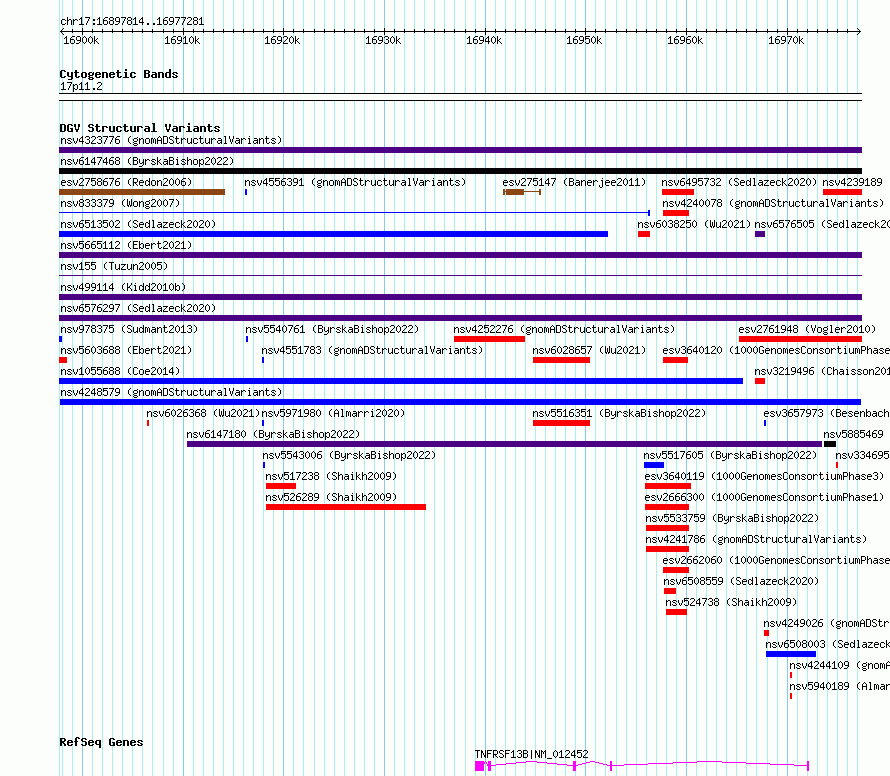Viewport: 890px width, 776px height.
Task: Select the nsv4551783 gnomAD label
Action: pyautogui.click(x=372, y=350)
